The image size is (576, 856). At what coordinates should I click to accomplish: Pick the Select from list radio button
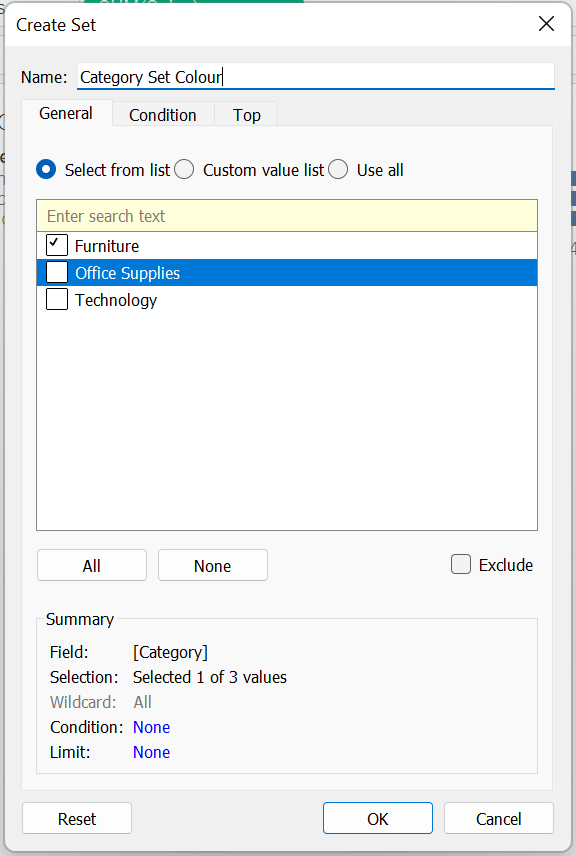click(x=46, y=169)
